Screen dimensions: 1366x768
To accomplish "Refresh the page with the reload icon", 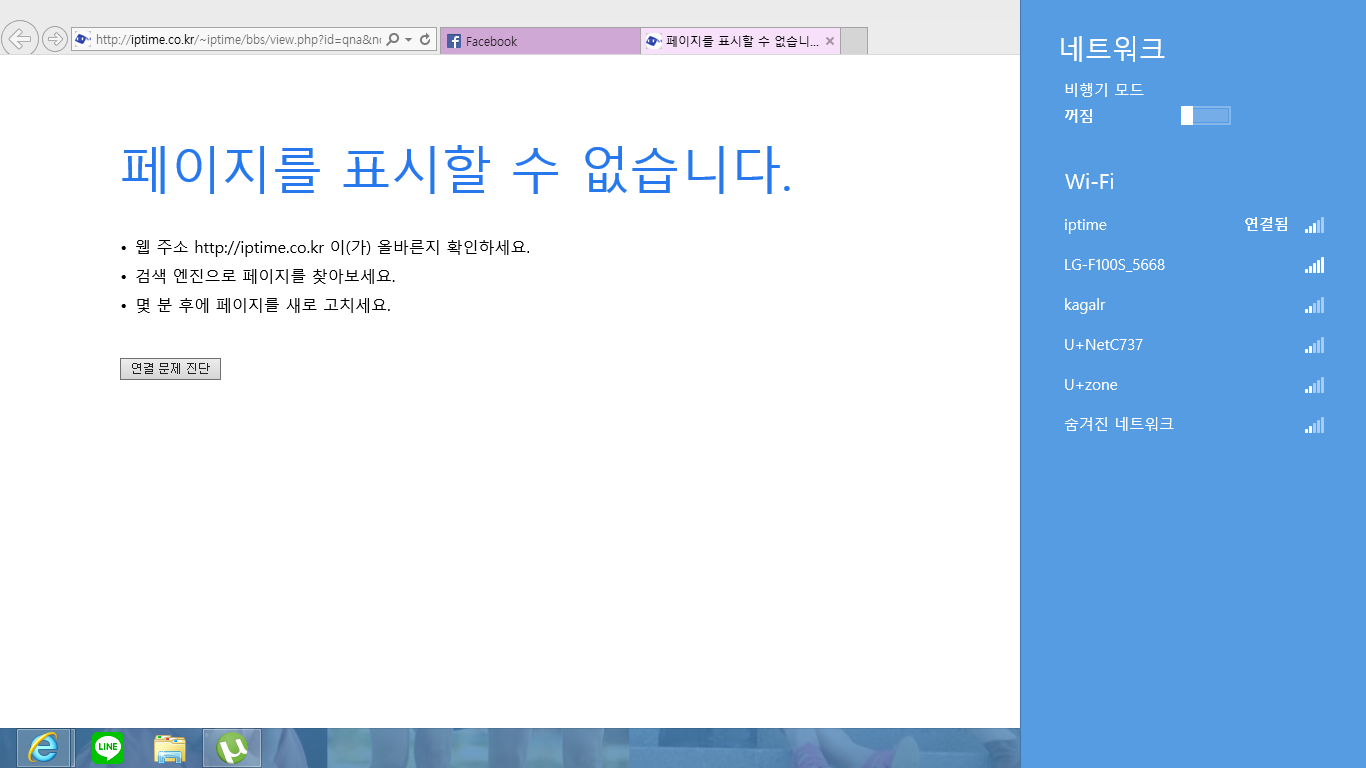I will click(425, 40).
